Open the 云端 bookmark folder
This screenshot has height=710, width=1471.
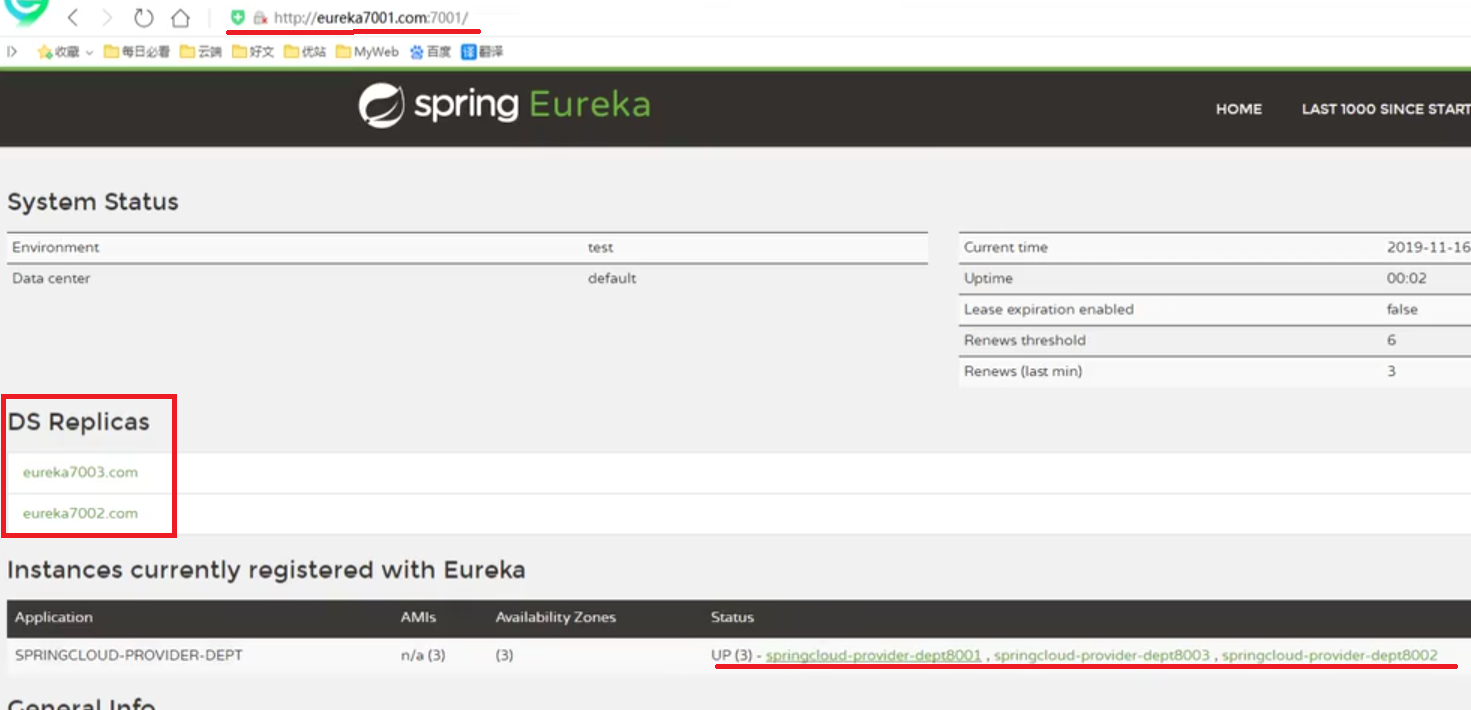tap(201, 52)
